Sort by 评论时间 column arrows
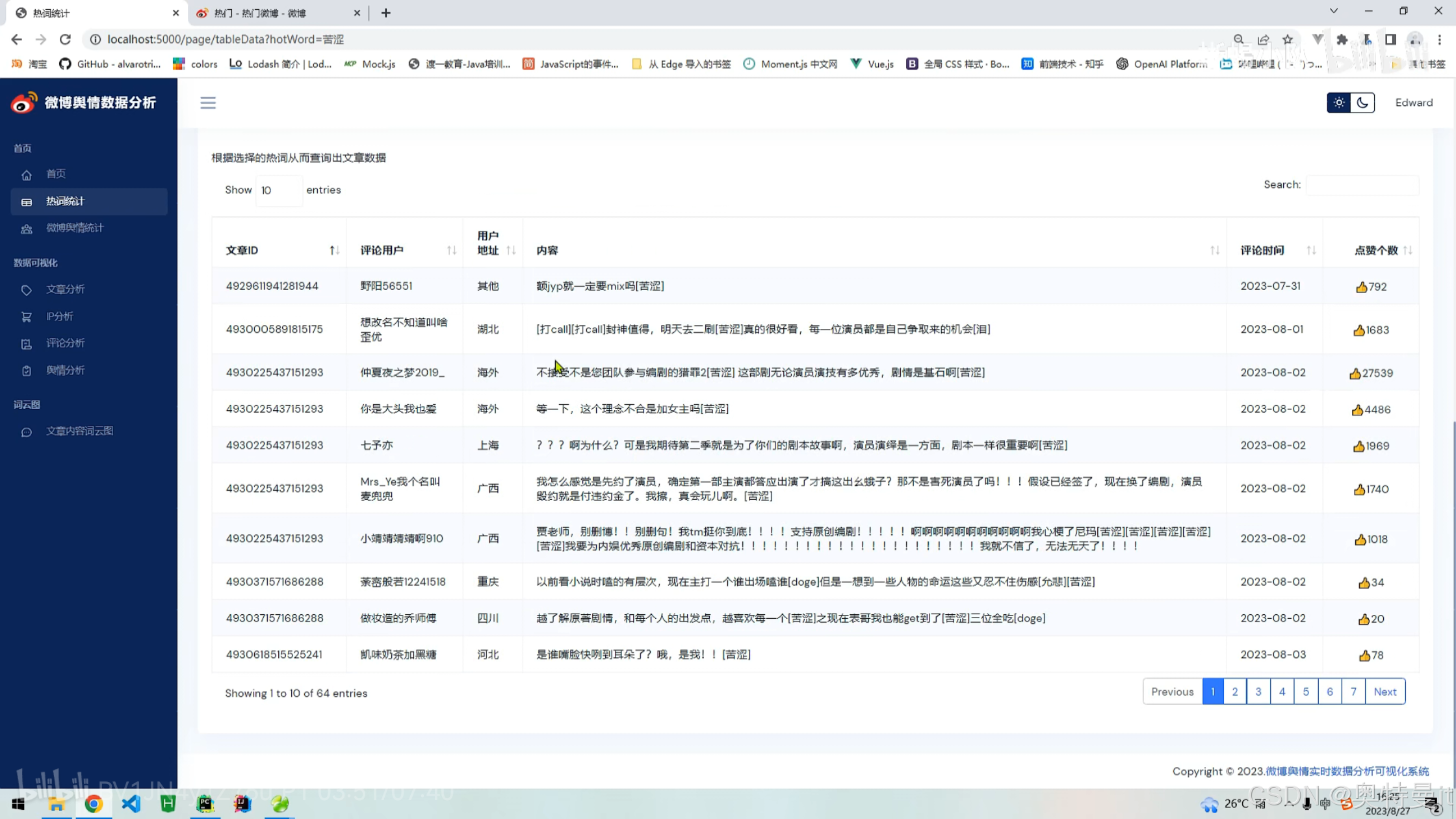Image resolution: width=1456 pixels, height=819 pixels. pyautogui.click(x=1311, y=250)
